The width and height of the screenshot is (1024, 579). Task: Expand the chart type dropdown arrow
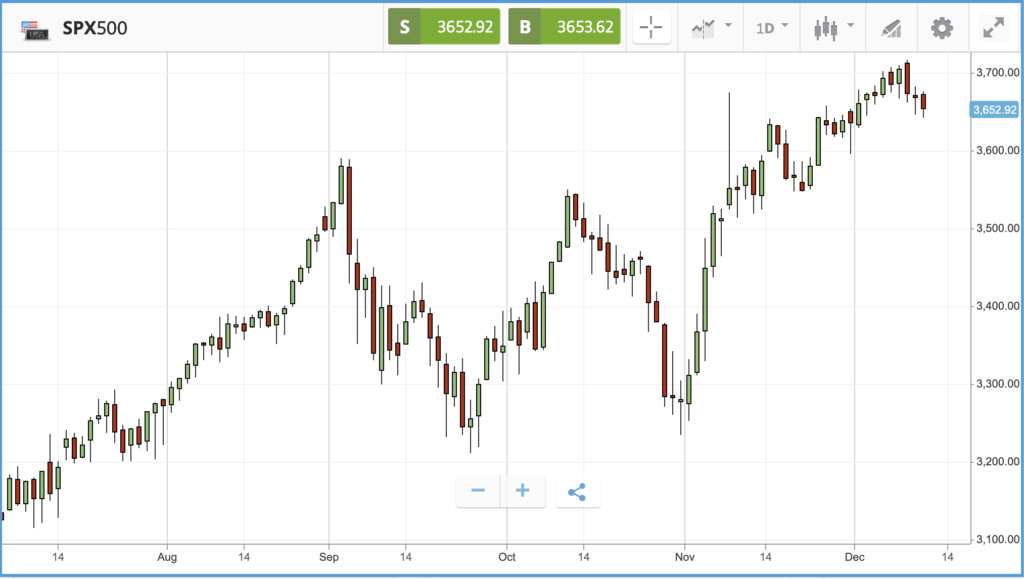[x=850, y=25]
